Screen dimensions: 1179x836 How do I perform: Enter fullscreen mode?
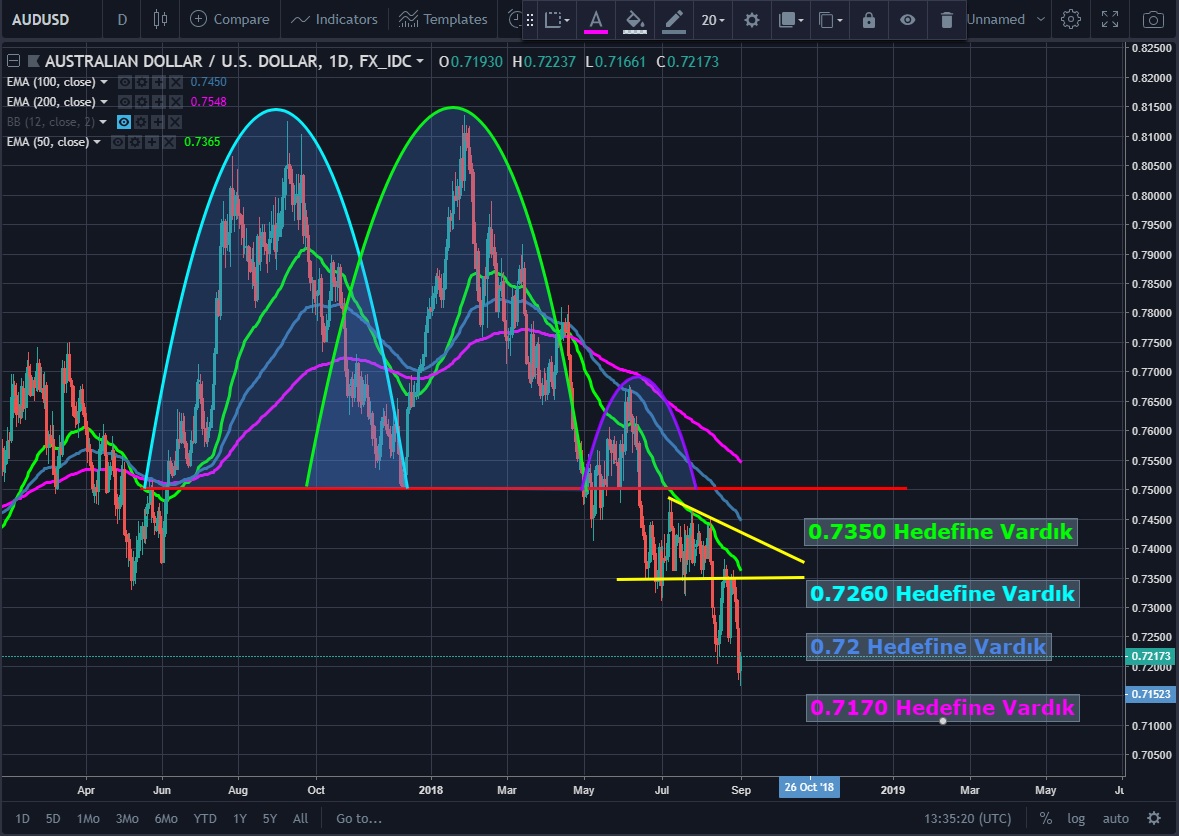[x=1110, y=19]
